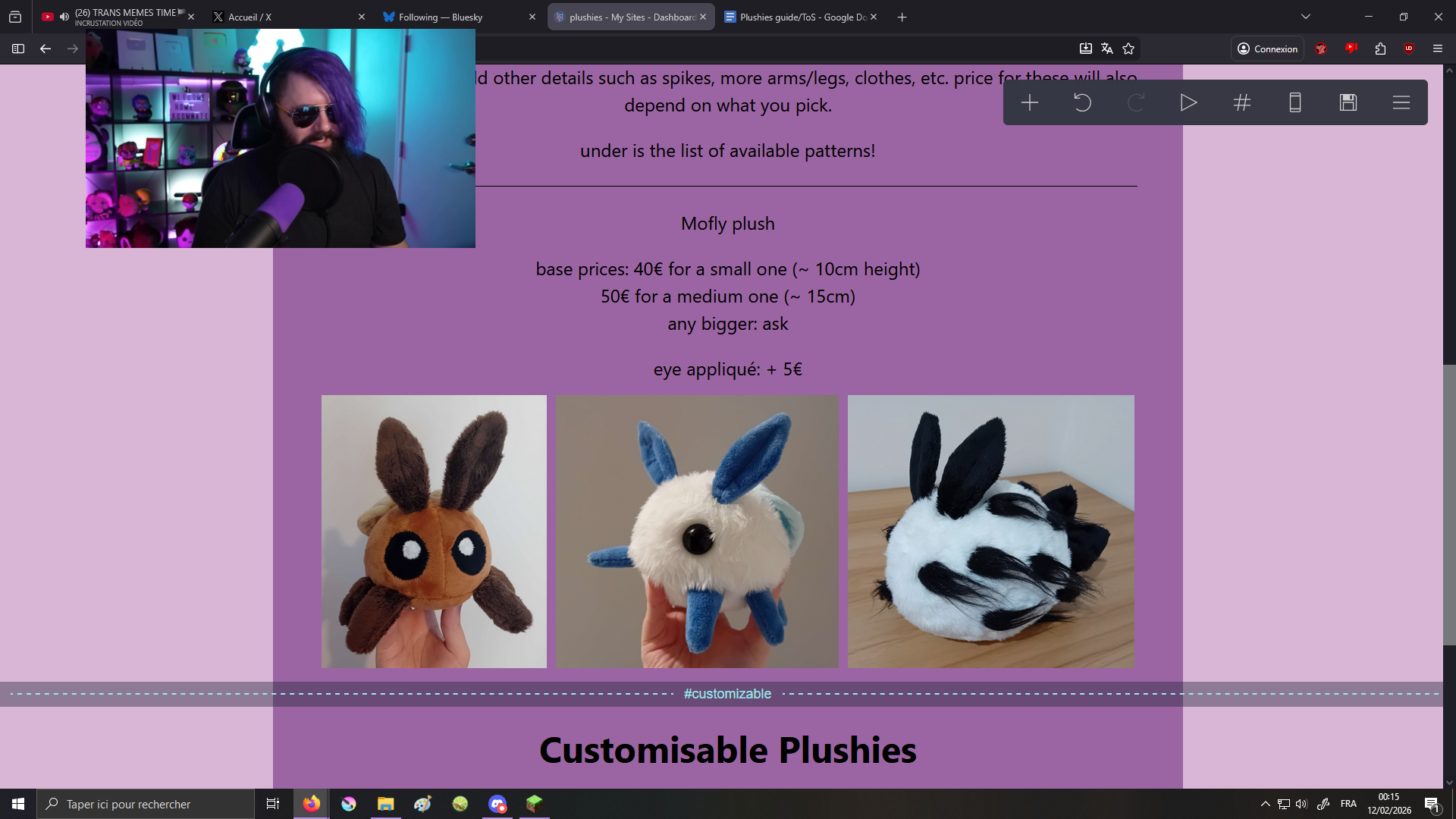Undo last change with the undo arrow
The width and height of the screenshot is (1456, 819).
click(1082, 102)
